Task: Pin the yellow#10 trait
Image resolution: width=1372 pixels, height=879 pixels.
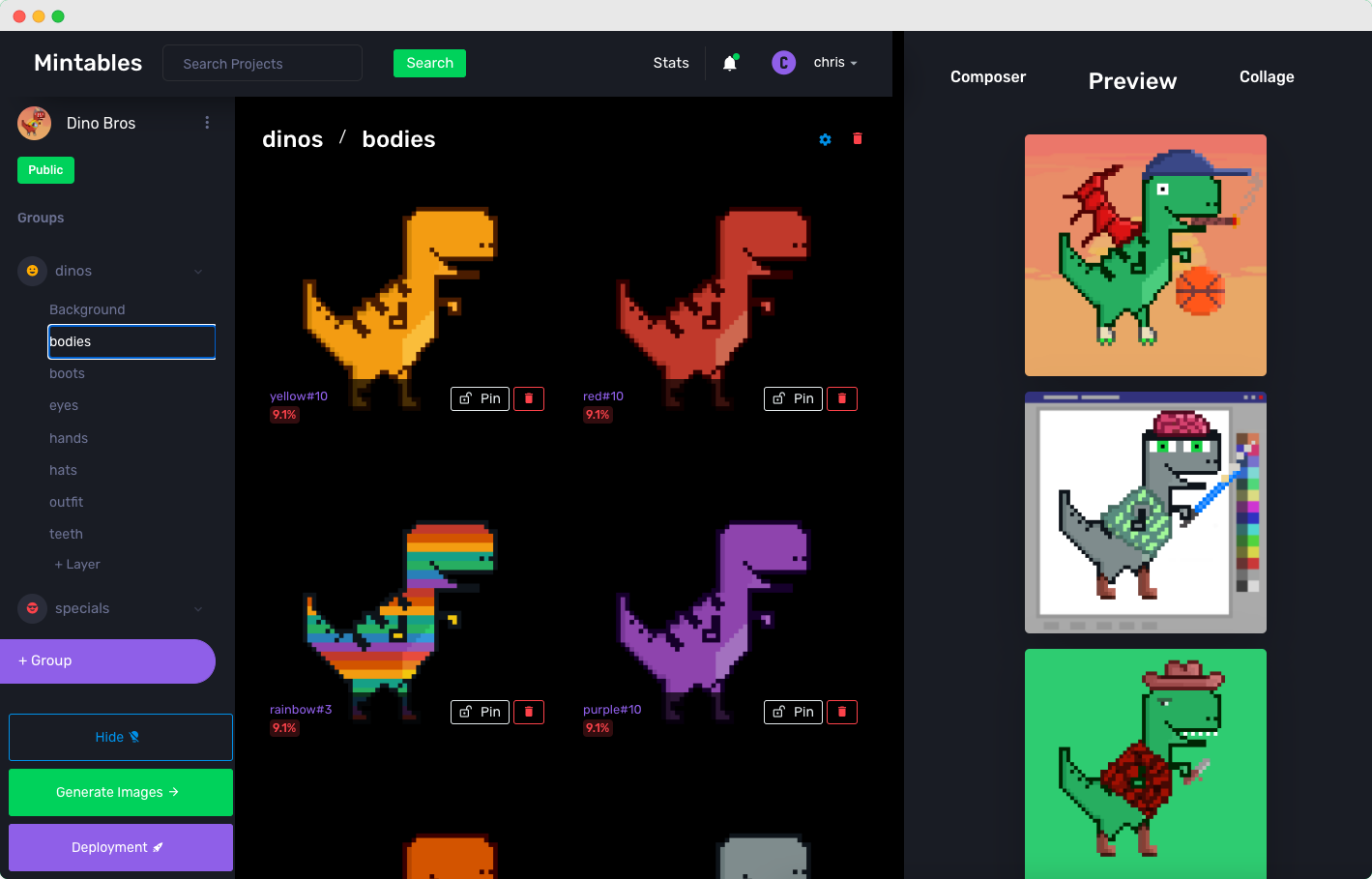Action: point(480,398)
